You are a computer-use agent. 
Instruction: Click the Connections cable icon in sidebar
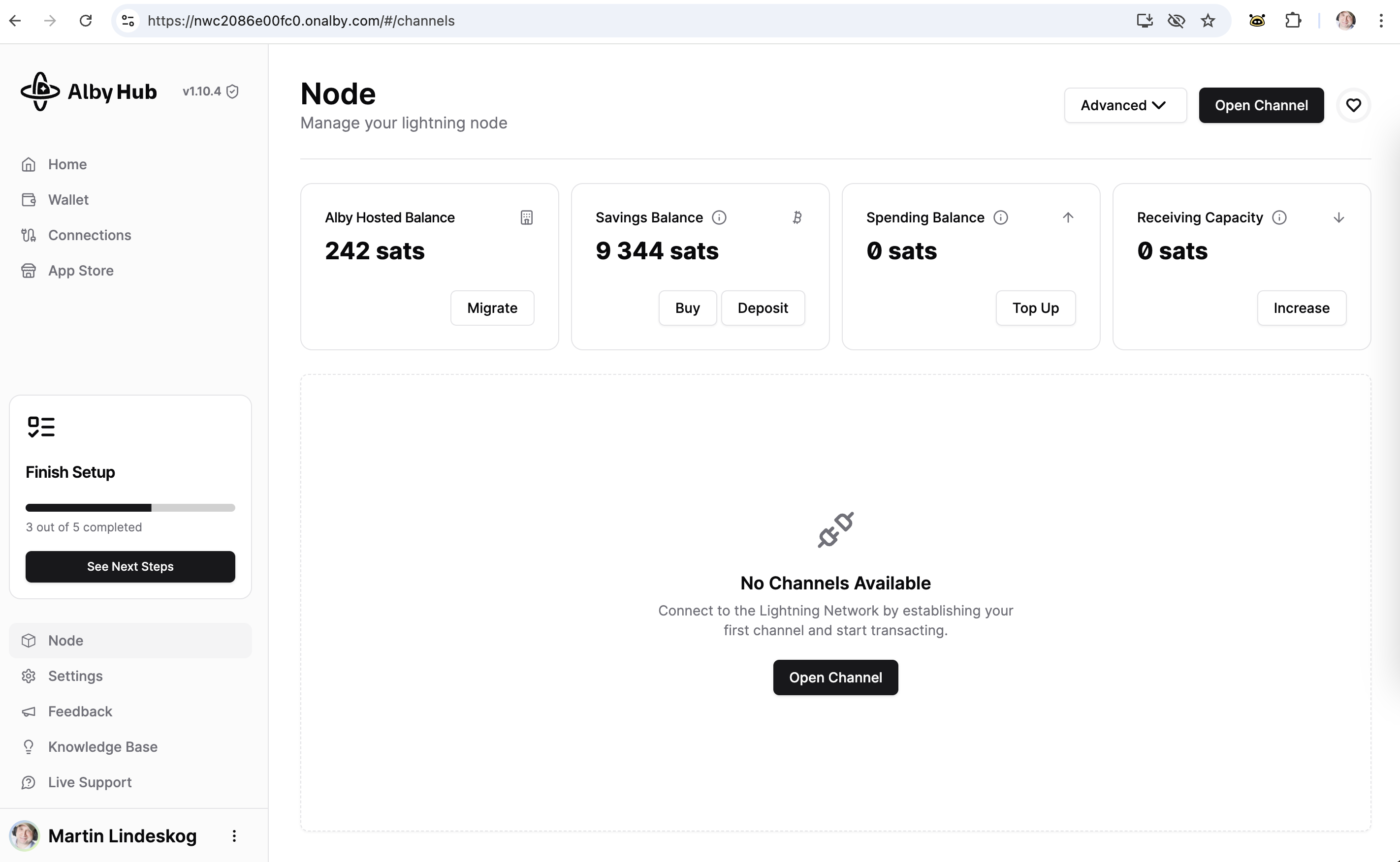click(29, 235)
